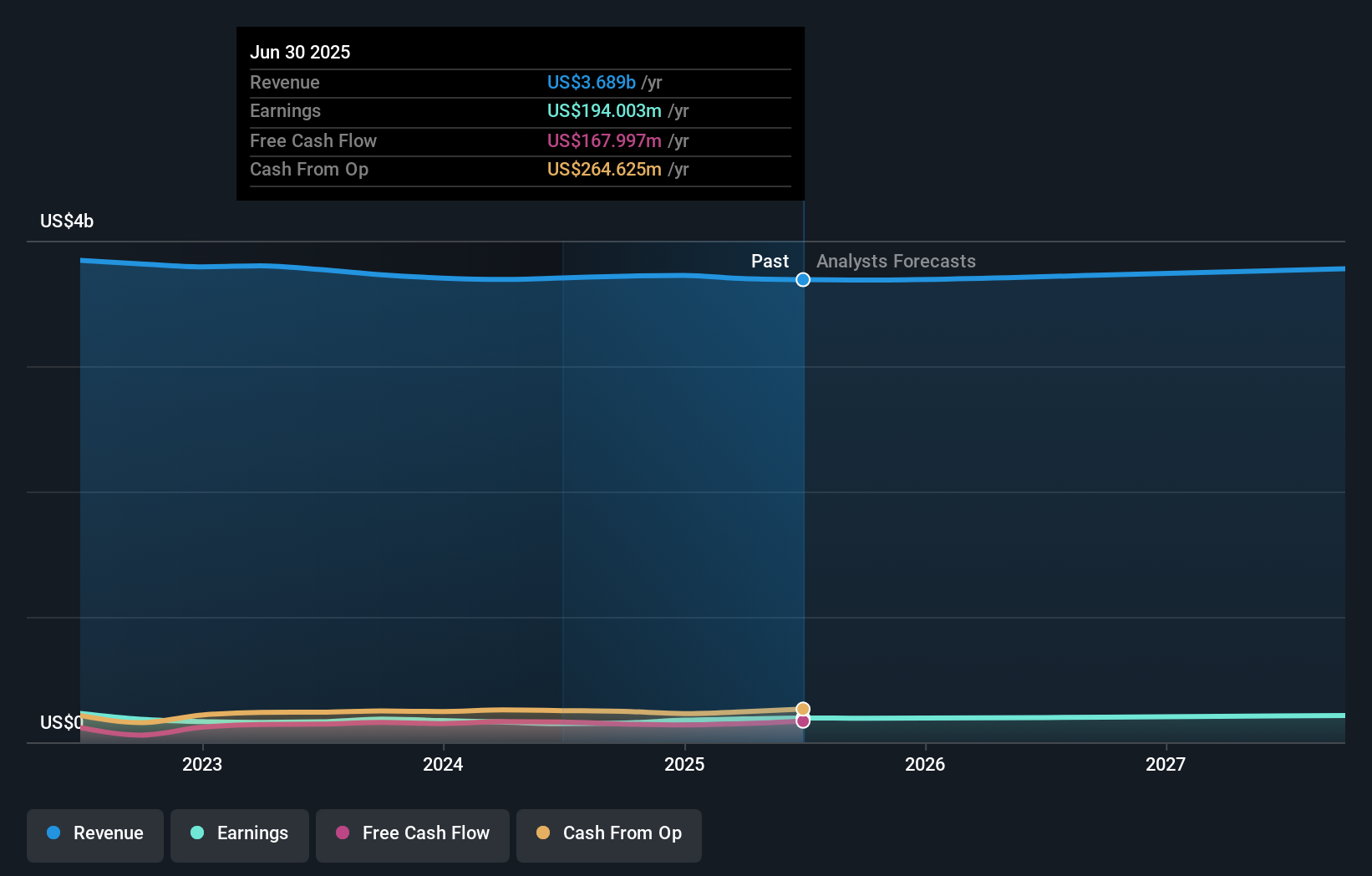Click the 2026 year axis label
The height and width of the screenshot is (876, 1372).
tap(925, 764)
